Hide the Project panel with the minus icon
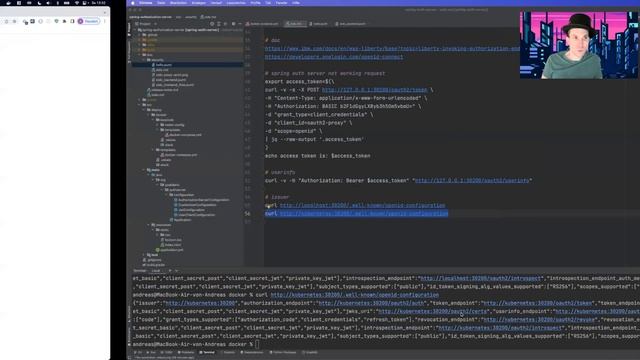This screenshot has width=640, height=360. coord(240,24)
